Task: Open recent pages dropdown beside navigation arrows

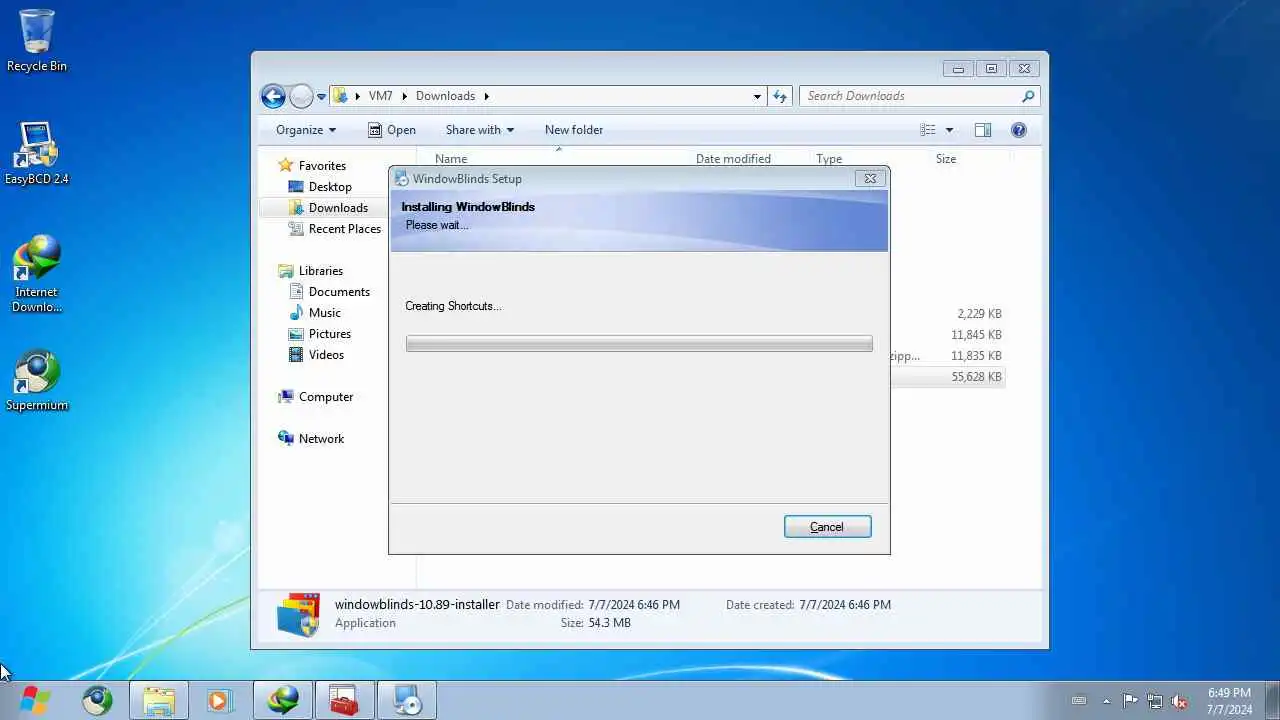Action: click(322, 97)
